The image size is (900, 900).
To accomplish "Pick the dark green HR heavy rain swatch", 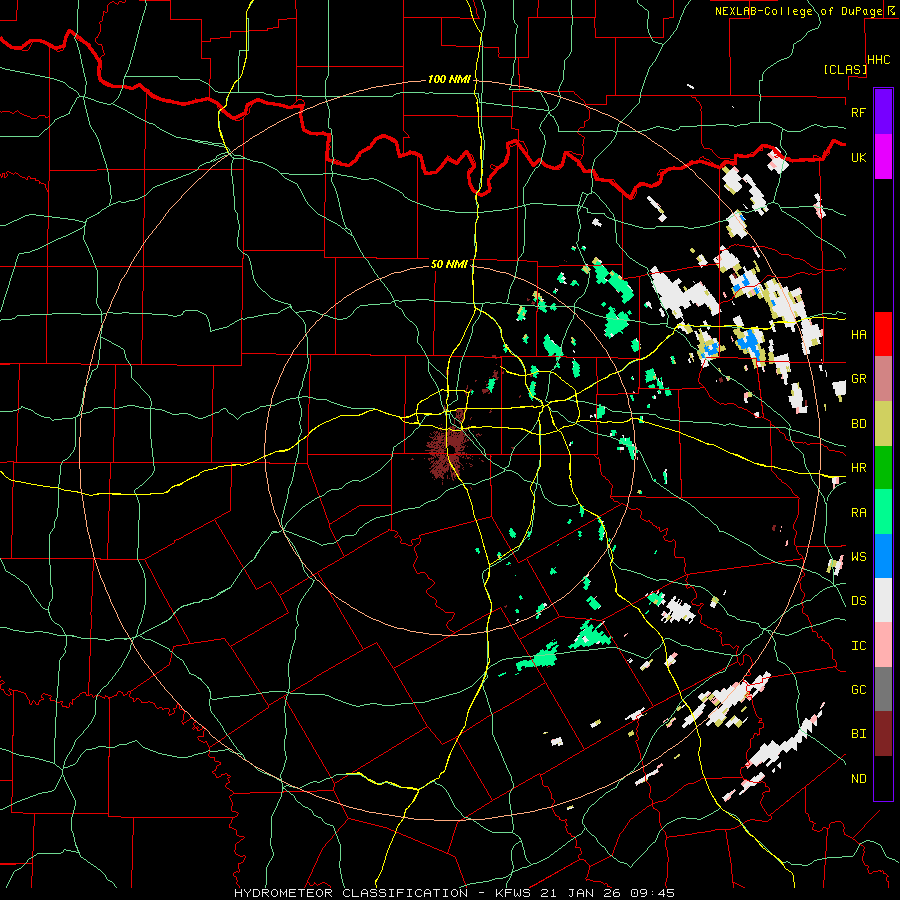I will 883,468.
